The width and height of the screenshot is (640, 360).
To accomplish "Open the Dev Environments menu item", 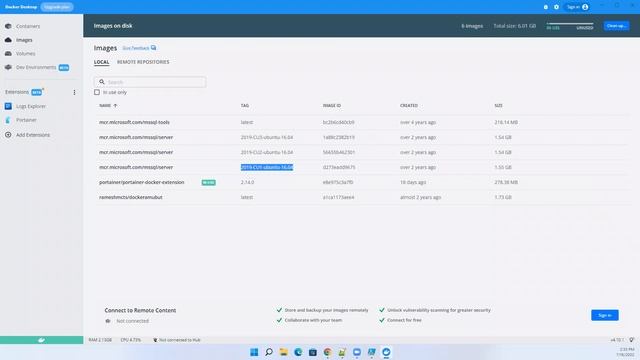I will pyautogui.click(x=36, y=67).
